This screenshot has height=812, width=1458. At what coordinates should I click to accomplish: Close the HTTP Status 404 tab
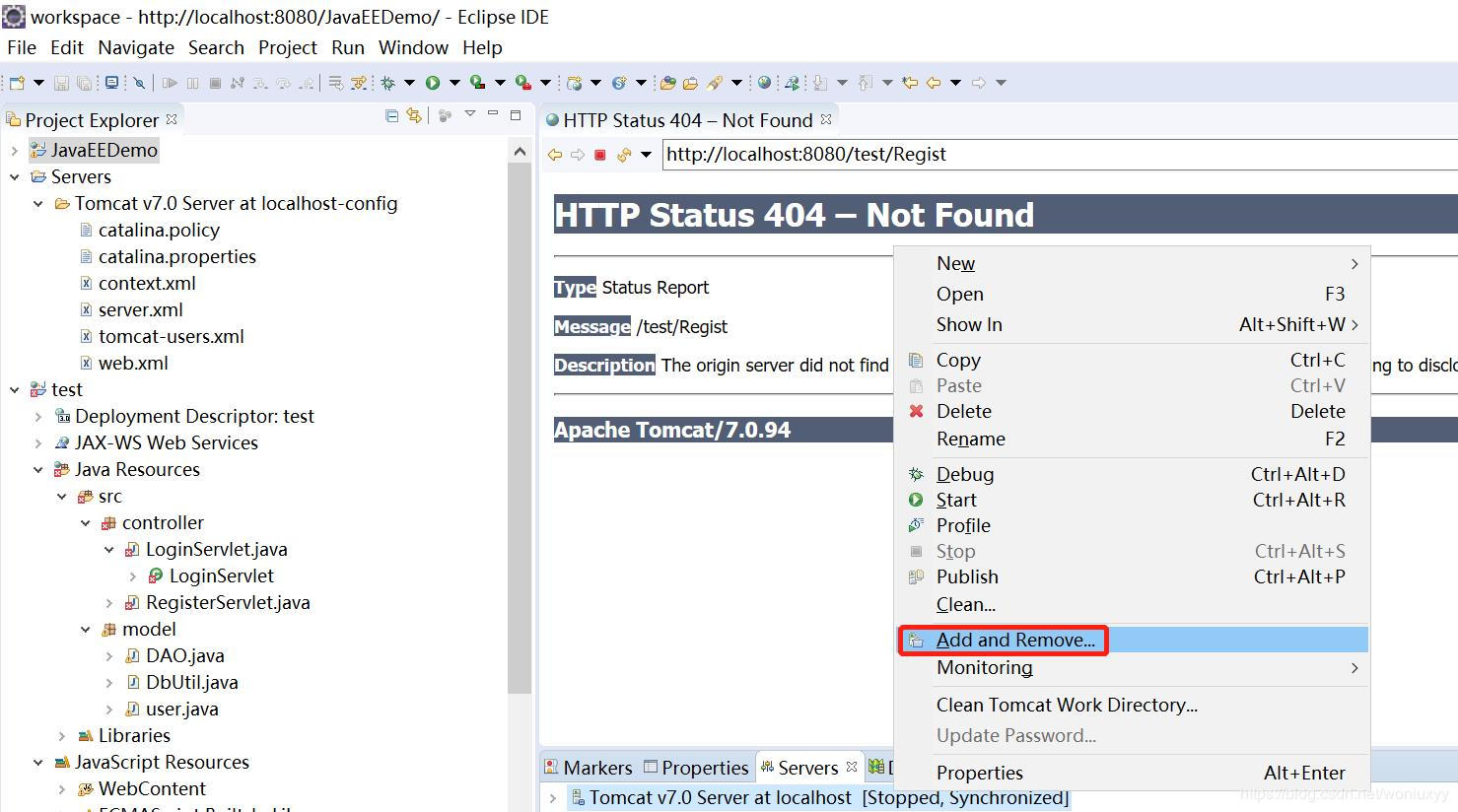[x=826, y=119]
